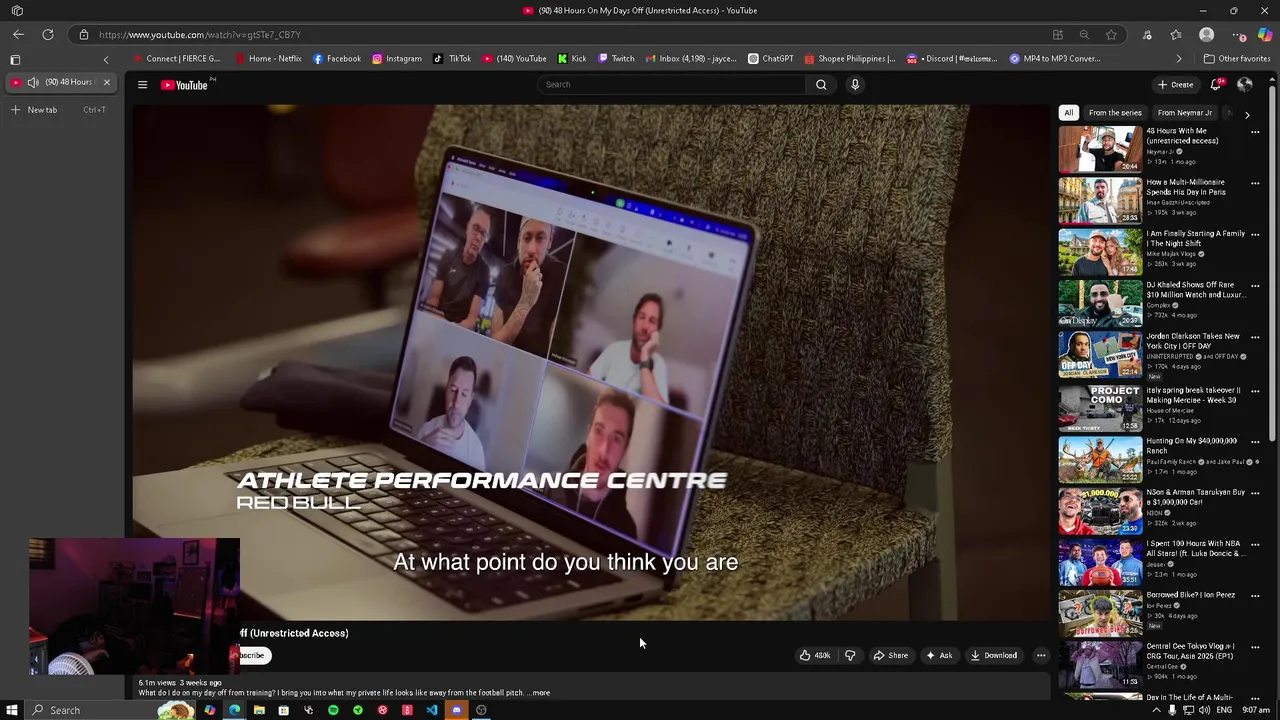Reload the page in the browser
Screen dimensions: 1280x720
47,35
